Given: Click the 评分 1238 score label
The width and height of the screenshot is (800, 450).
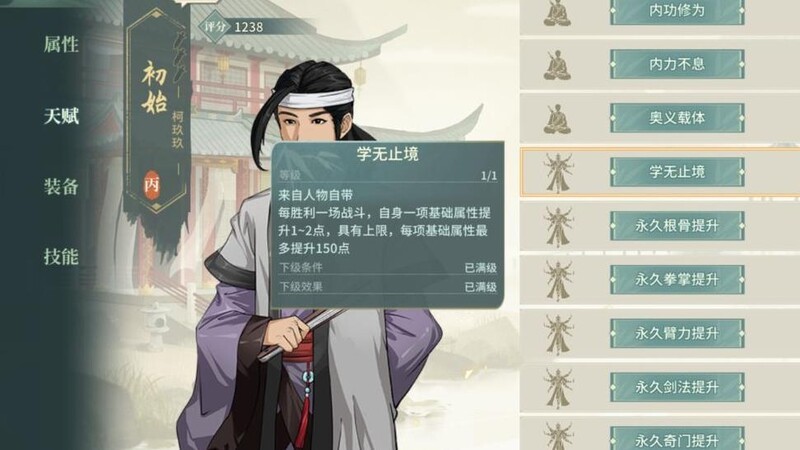Looking at the screenshot, I should click(234, 27).
